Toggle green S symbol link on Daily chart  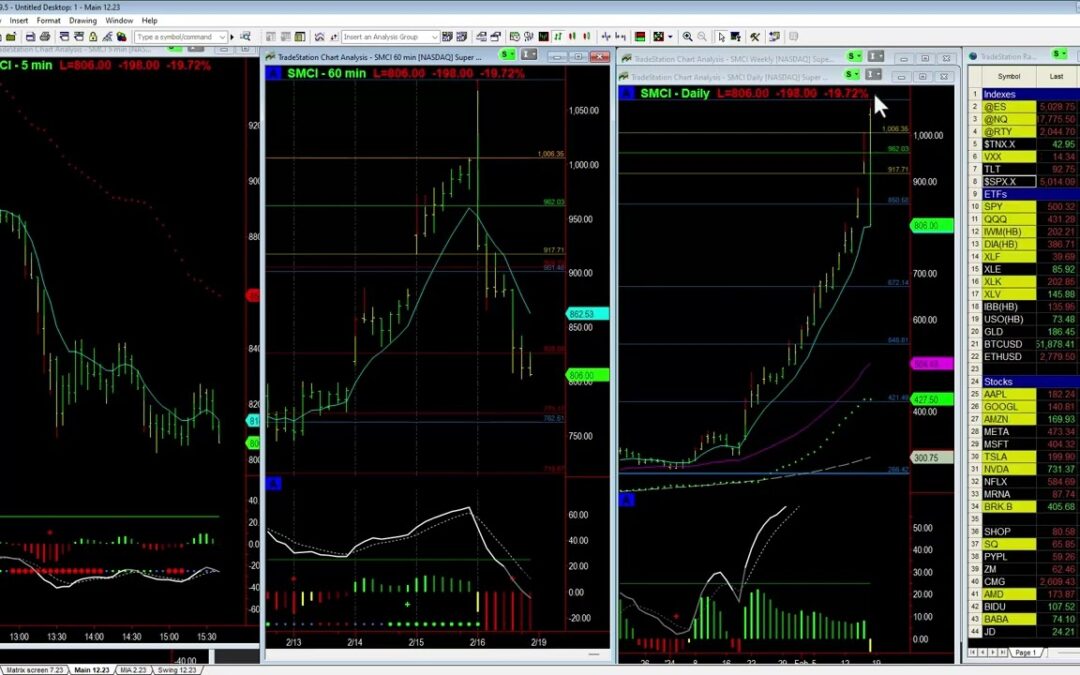[852, 74]
